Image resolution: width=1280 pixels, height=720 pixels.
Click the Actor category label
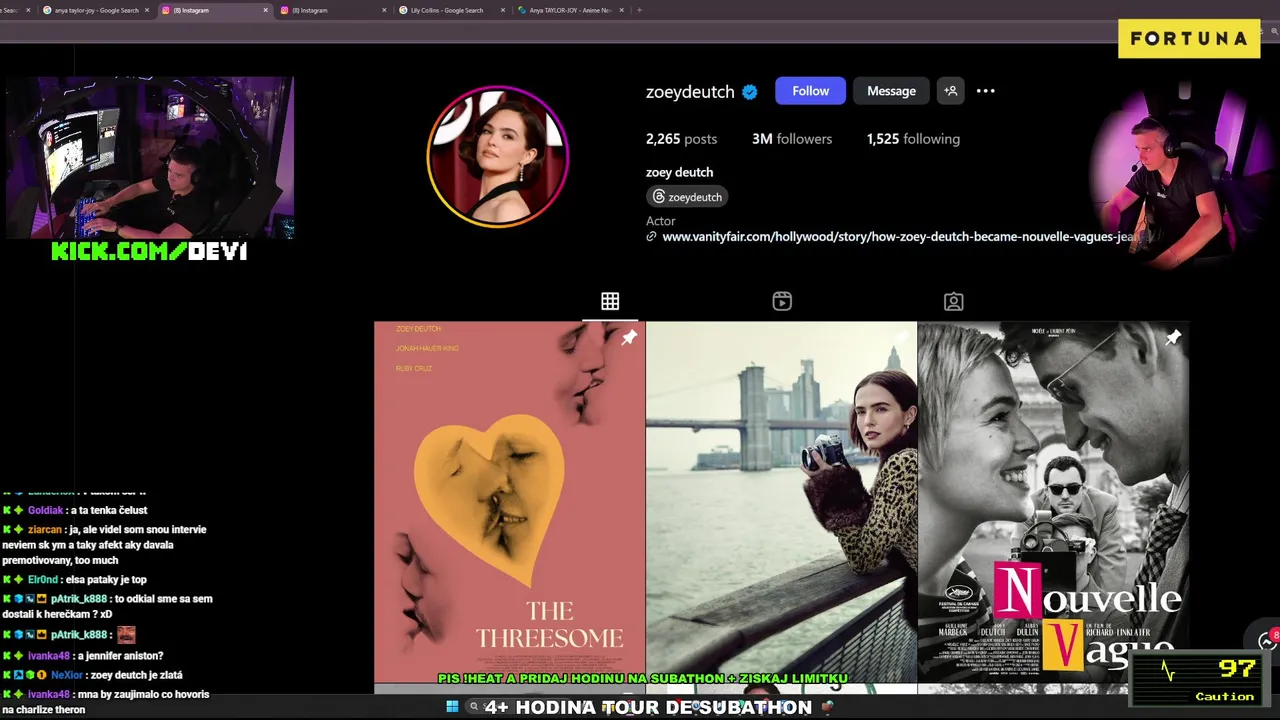click(x=661, y=221)
